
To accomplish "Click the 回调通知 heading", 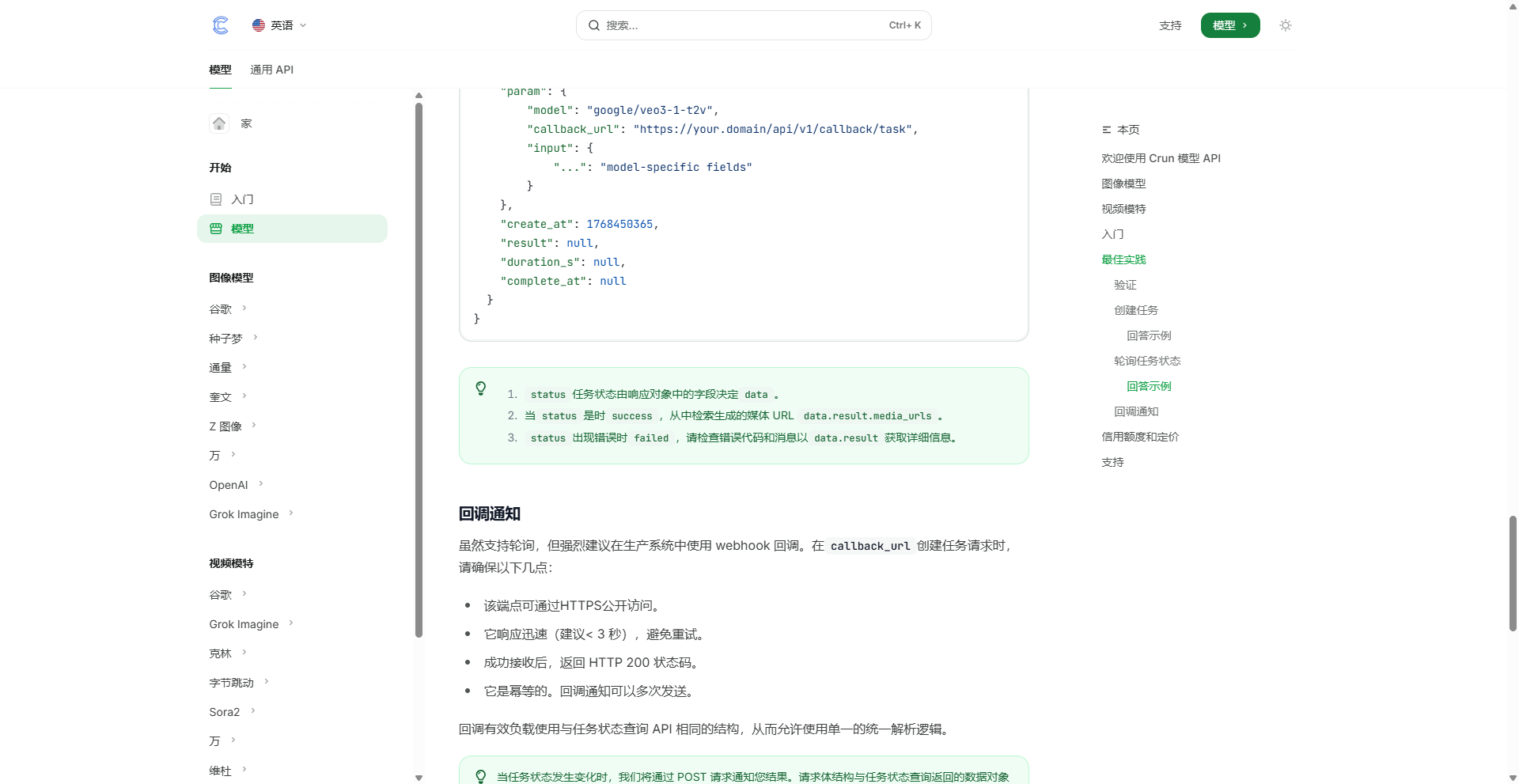I will pos(490,513).
